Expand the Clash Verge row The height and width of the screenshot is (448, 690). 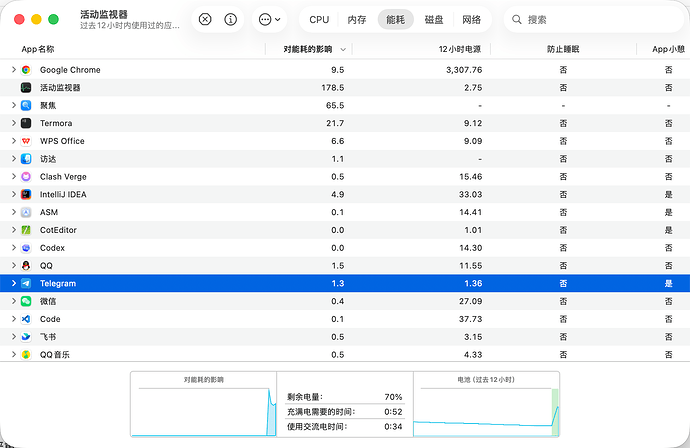[x=14, y=176]
